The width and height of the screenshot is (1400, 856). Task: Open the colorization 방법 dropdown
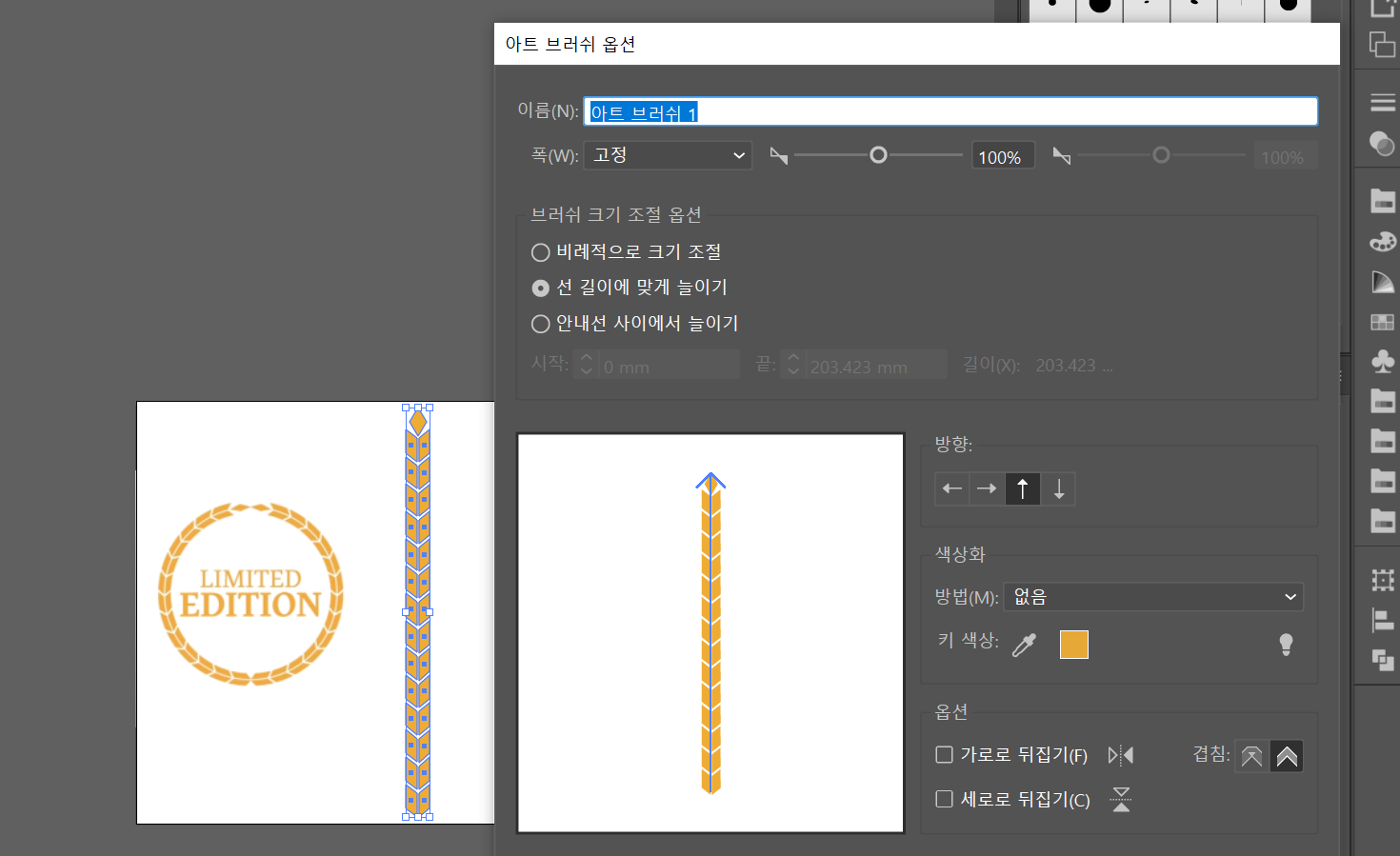pos(1153,597)
